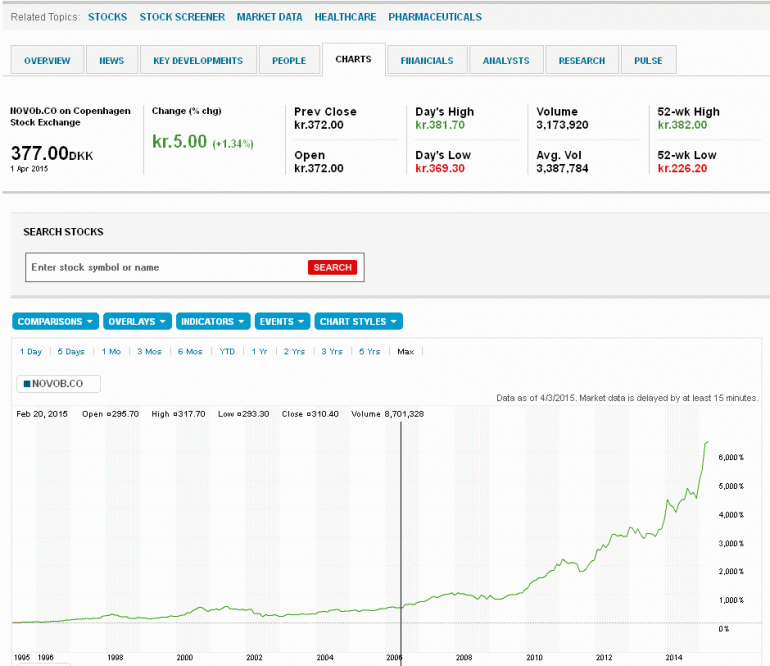Open the Comparisons dropdown
Viewport: 770px width, 666px height.
click(x=56, y=322)
